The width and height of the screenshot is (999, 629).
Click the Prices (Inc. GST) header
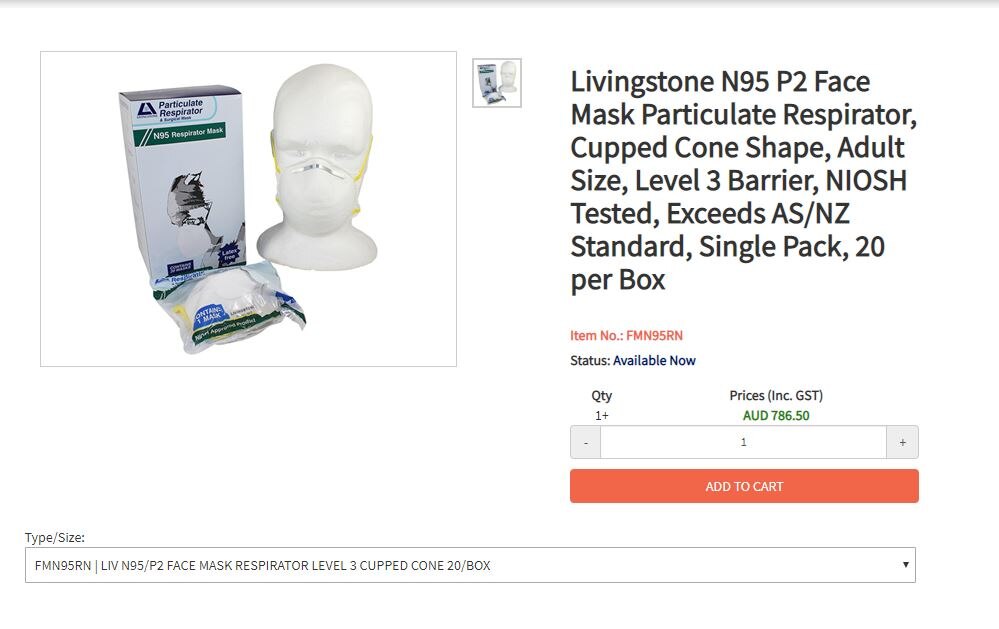pyautogui.click(x=776, y=395)
